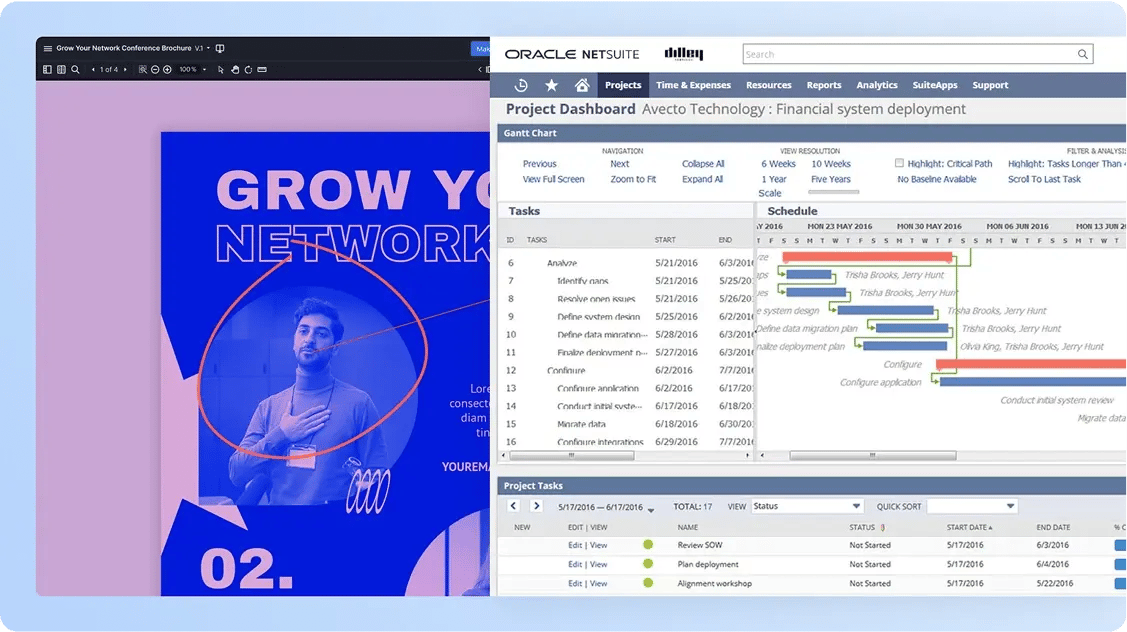Click the zoom in plus icon
This screenshot has height=632, width=1127.
(x=167, y=70)
